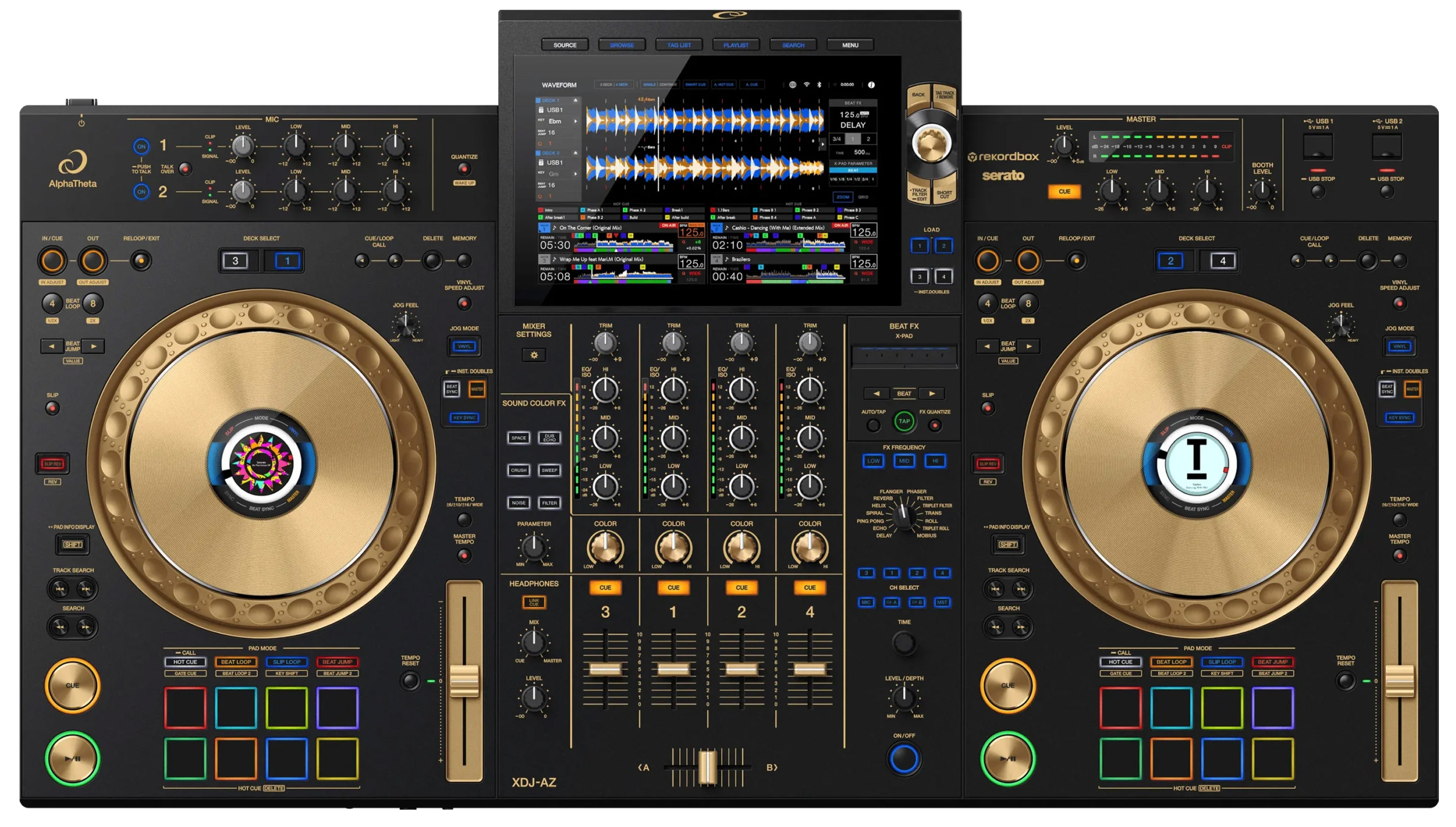This screenshot has height=827, width=1456.
Task: Tap the globe network icon on the touchscreen
Action: click(x=793, y=85)
